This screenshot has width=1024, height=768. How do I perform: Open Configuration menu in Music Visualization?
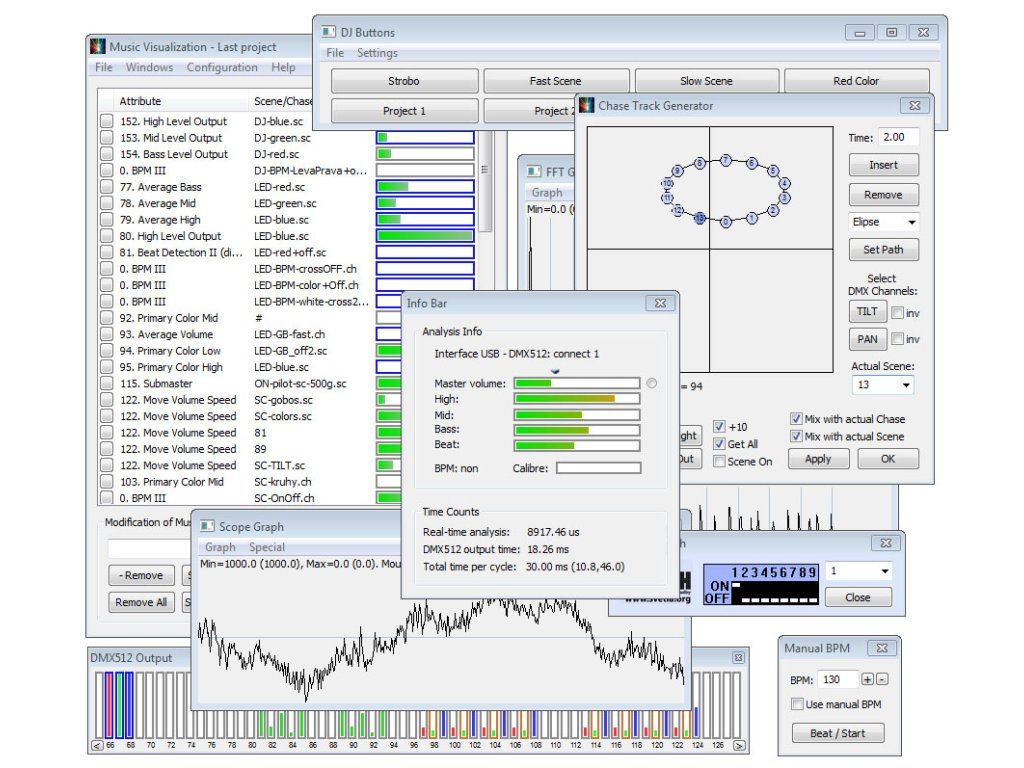tap(222, 67)
